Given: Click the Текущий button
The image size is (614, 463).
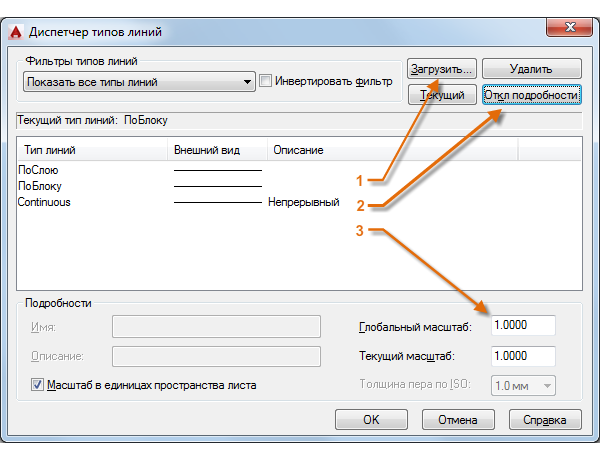Looking at the screenshot, I should click(x=441, y=95).
